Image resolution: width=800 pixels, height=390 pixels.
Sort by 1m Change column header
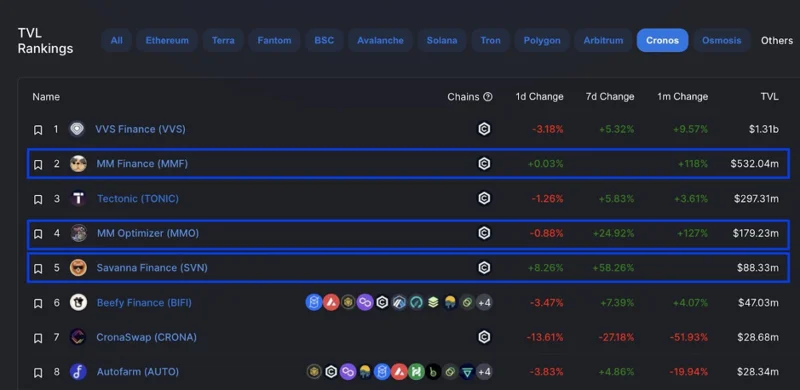tap(682, 96)
